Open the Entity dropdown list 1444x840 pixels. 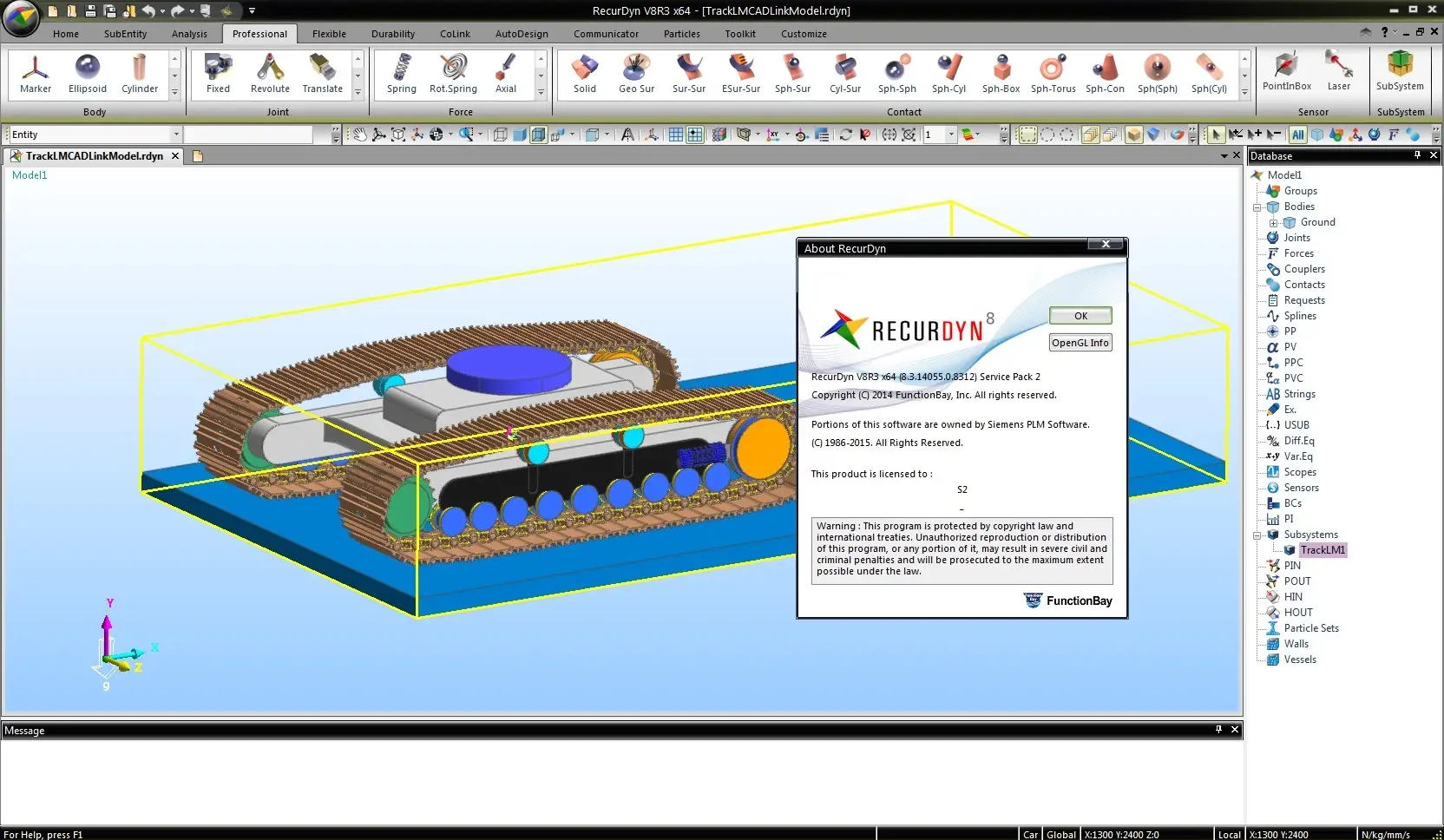(x=176, y=135)
